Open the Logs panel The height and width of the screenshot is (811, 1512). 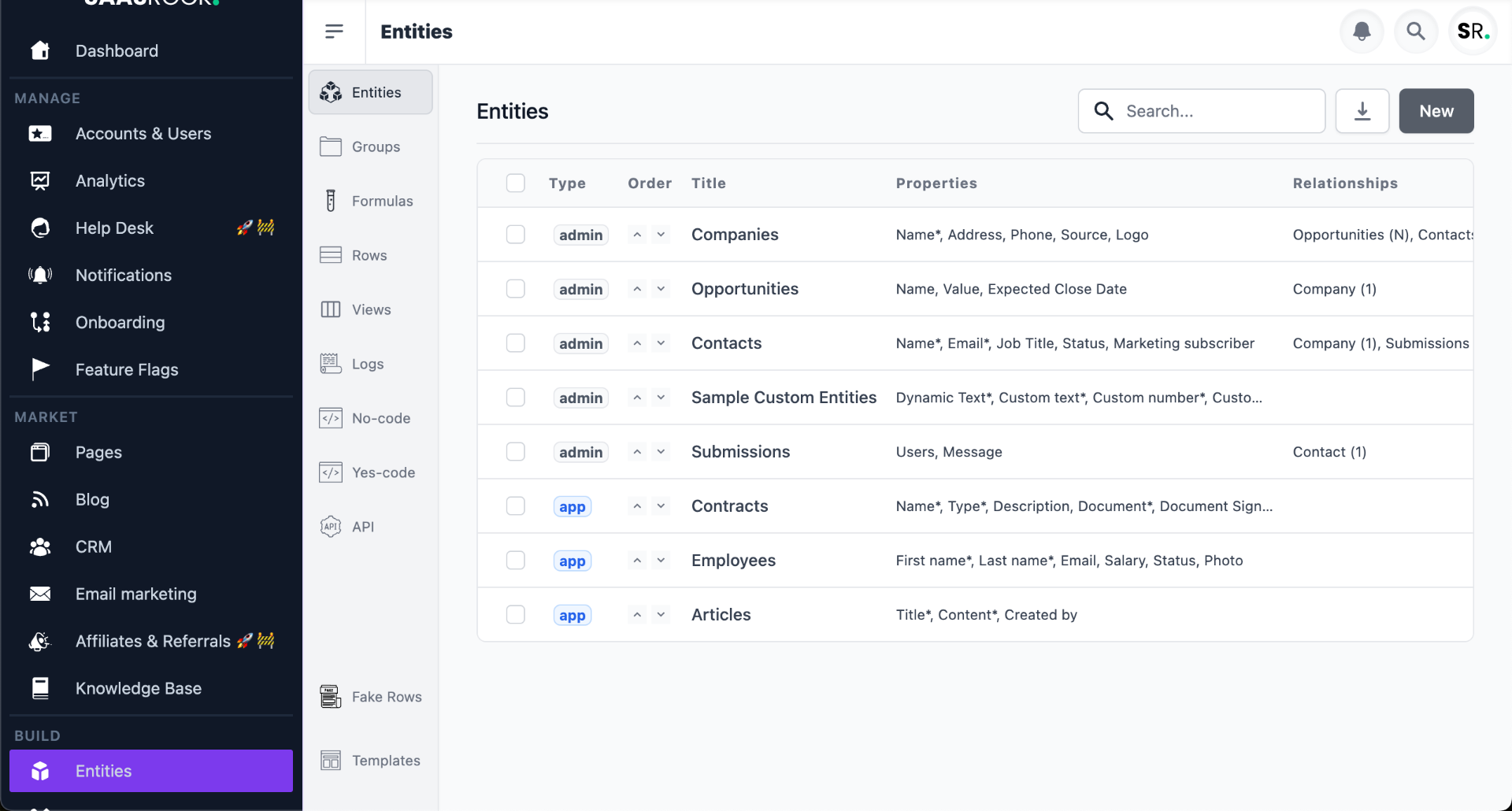pos(368,364)
